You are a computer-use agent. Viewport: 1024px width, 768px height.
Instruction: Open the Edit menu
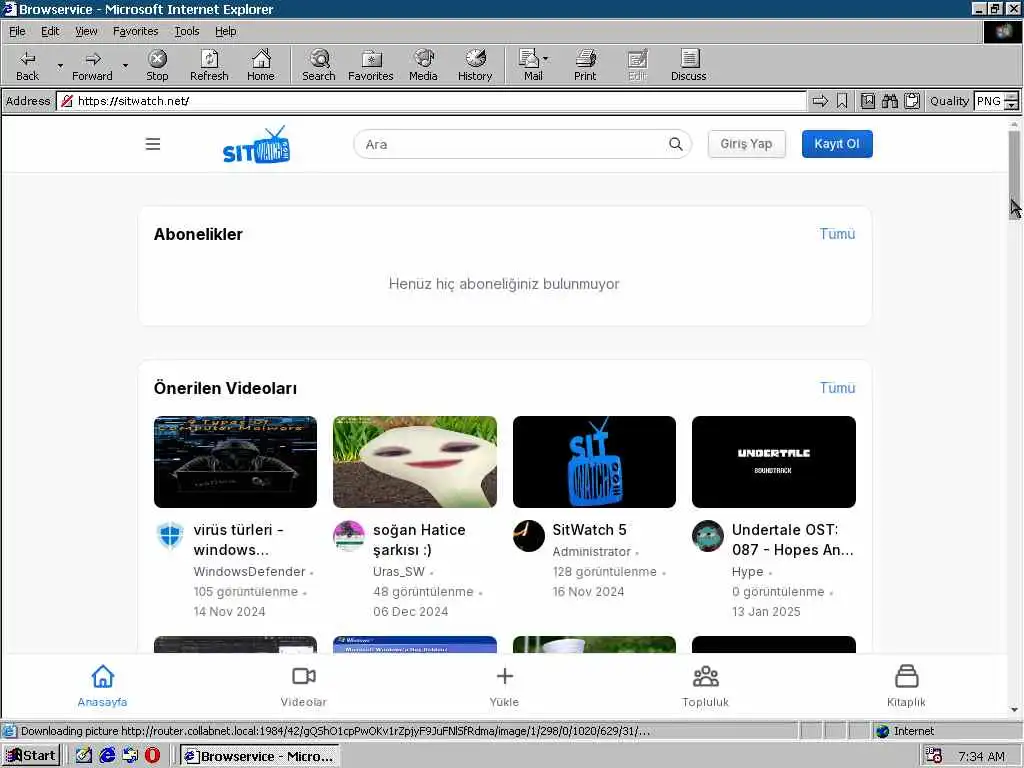click(50, 31)
